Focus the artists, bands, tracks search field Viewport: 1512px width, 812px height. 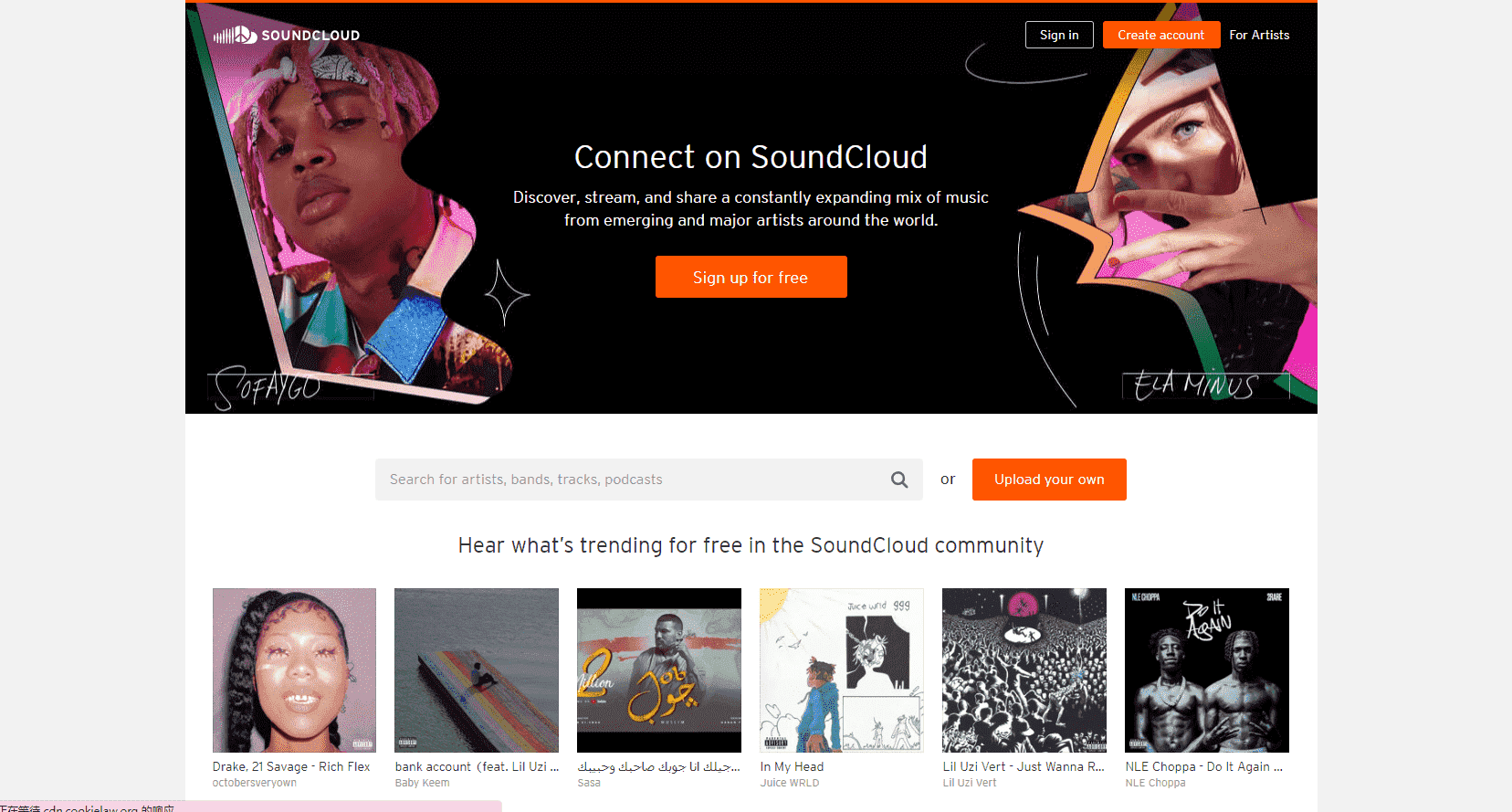point(630,480)
